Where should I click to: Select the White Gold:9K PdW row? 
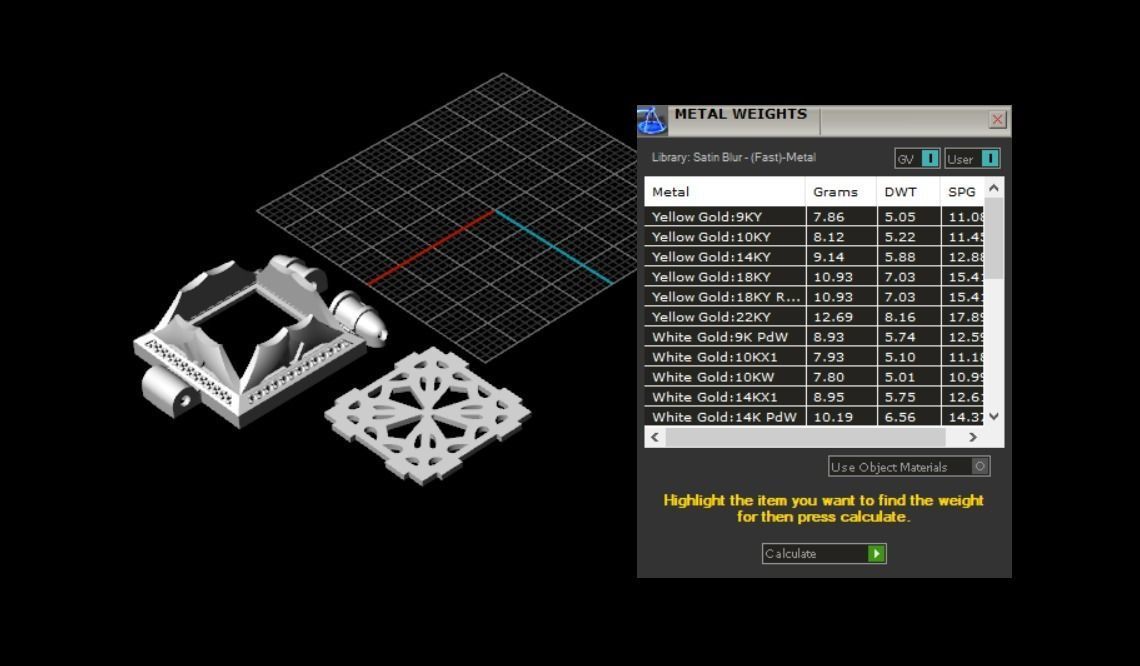[814, 337]
